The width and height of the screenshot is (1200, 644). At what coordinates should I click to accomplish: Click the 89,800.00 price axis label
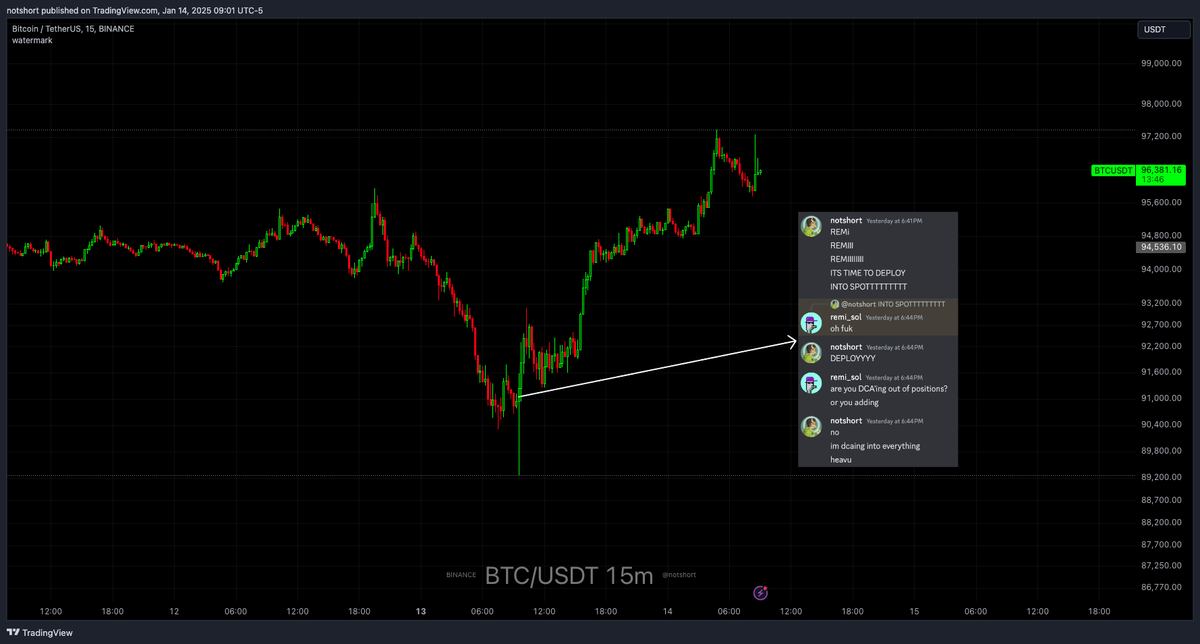pyautogui.click(x=1161, y=451)
